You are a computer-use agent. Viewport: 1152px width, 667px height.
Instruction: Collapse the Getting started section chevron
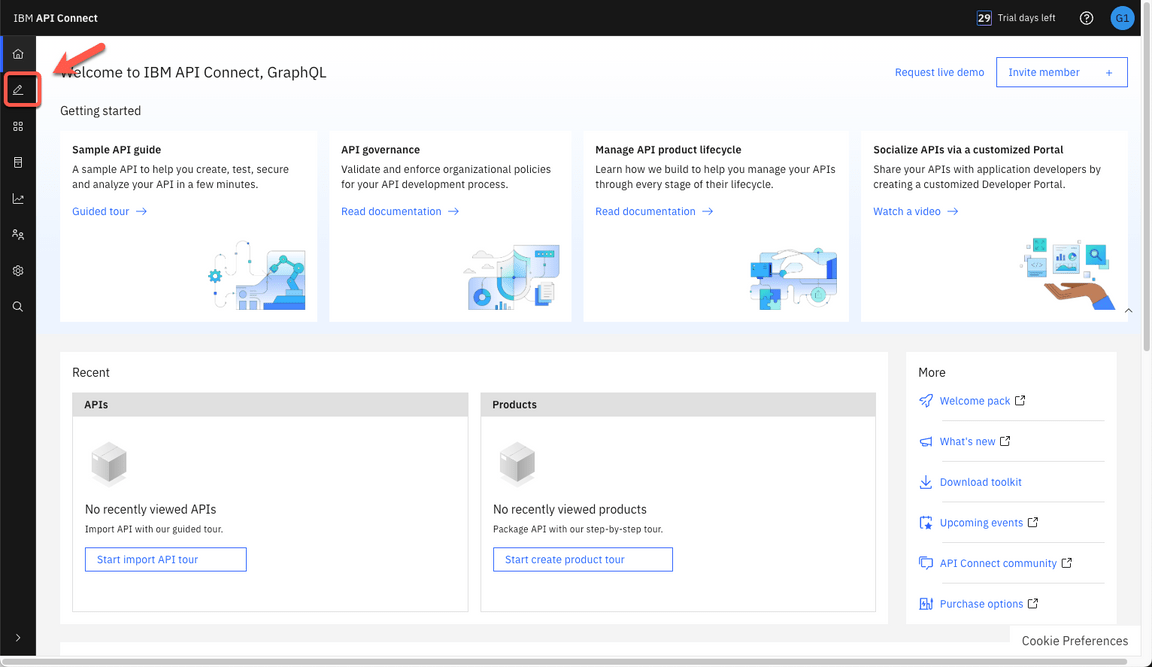point(1128,310)
